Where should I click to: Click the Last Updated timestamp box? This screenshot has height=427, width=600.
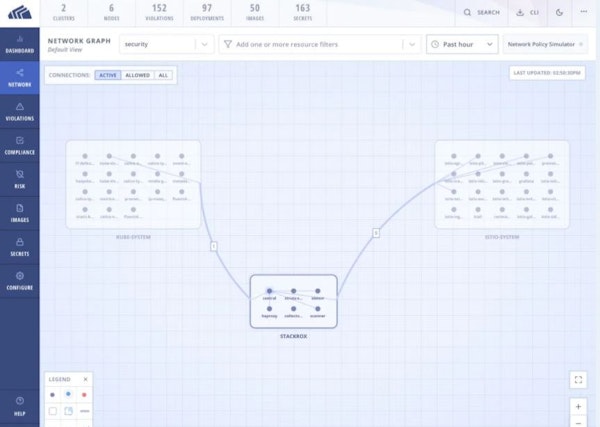point(547,73)
